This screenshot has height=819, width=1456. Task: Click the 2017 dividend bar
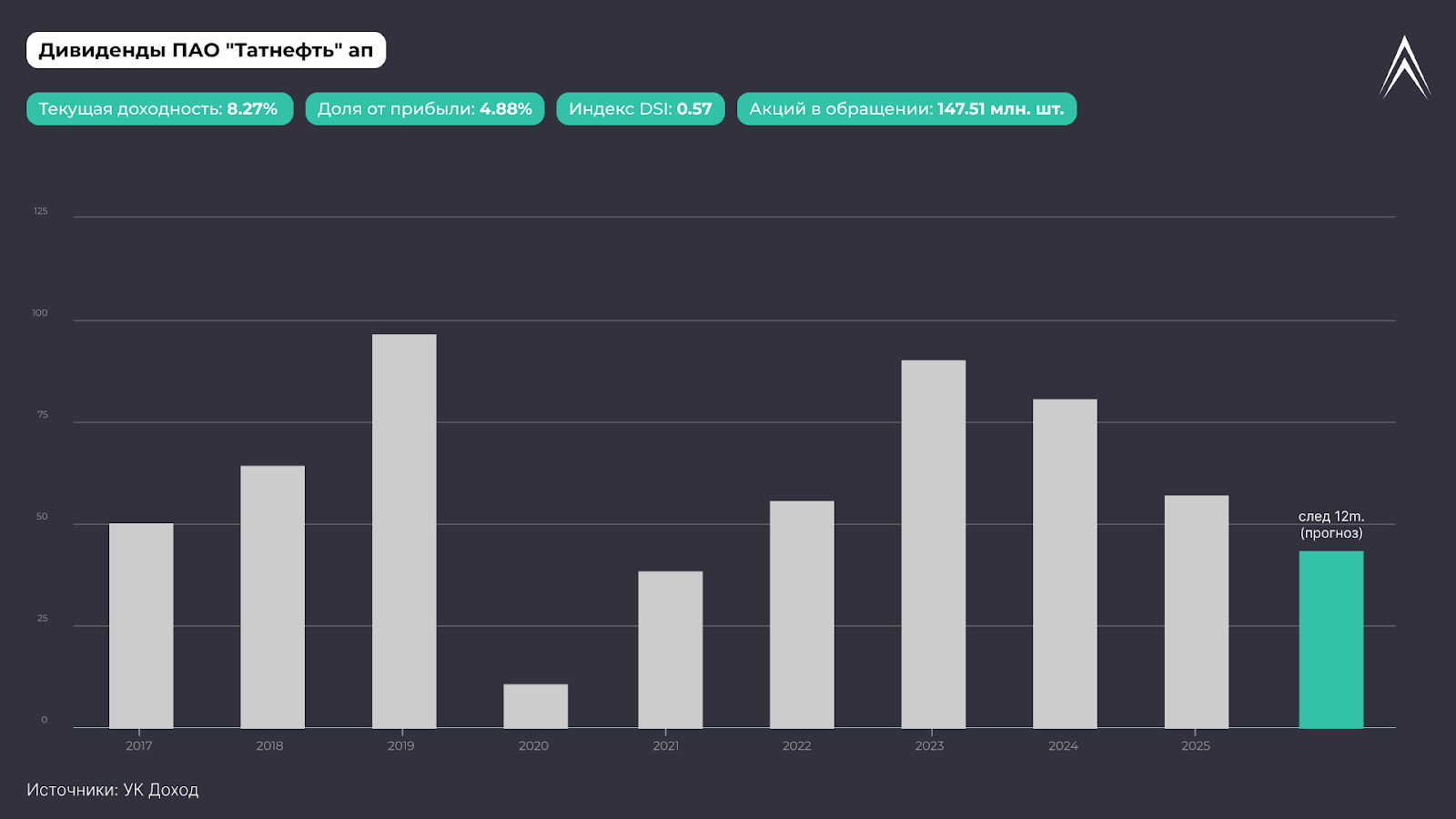click(x=141, y=626)
